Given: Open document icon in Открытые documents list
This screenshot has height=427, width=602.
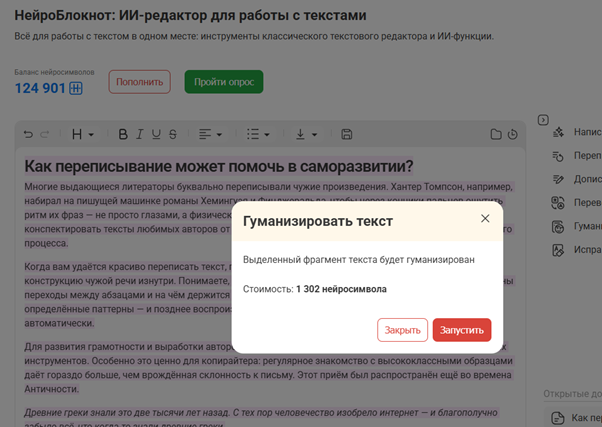Looking at the screenshot, I should pos(557,418).
